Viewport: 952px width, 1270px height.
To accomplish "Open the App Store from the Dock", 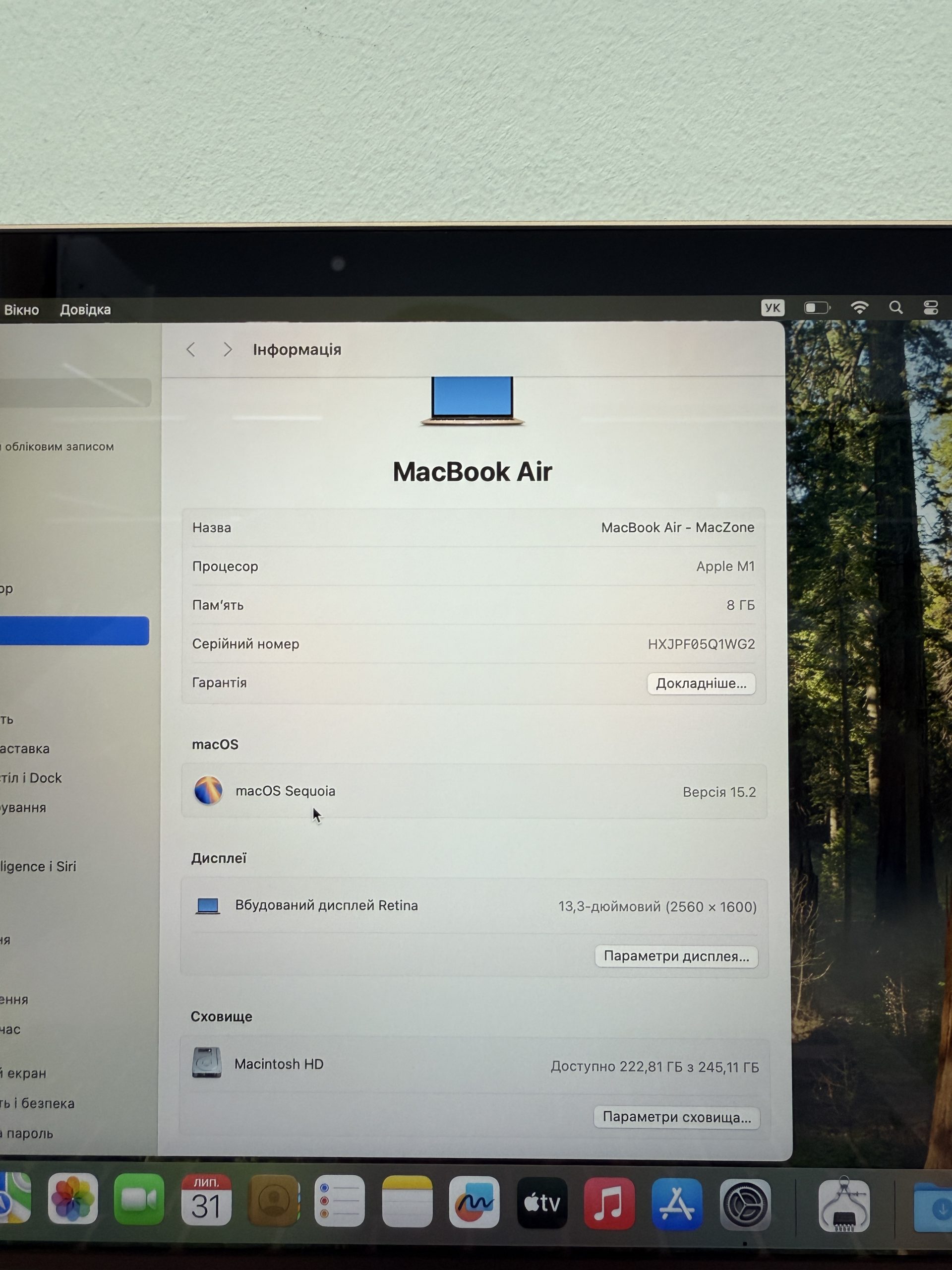I will [677, 1204].
